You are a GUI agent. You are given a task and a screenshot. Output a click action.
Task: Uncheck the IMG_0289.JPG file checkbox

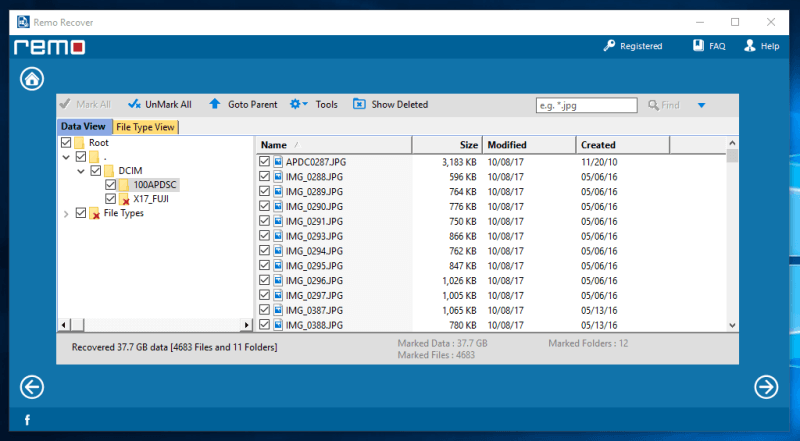264,191
